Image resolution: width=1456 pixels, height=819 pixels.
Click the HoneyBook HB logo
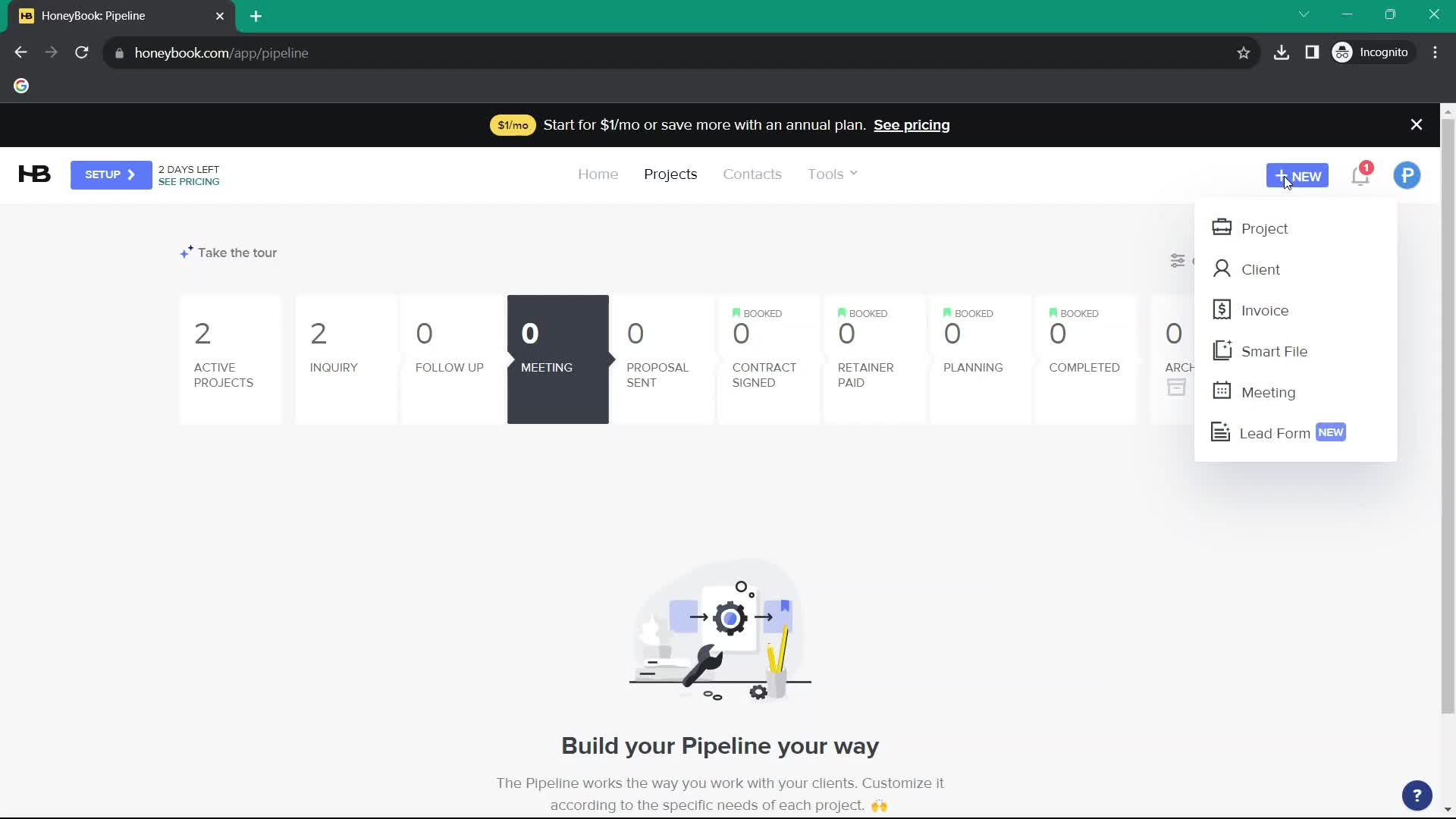34,174
